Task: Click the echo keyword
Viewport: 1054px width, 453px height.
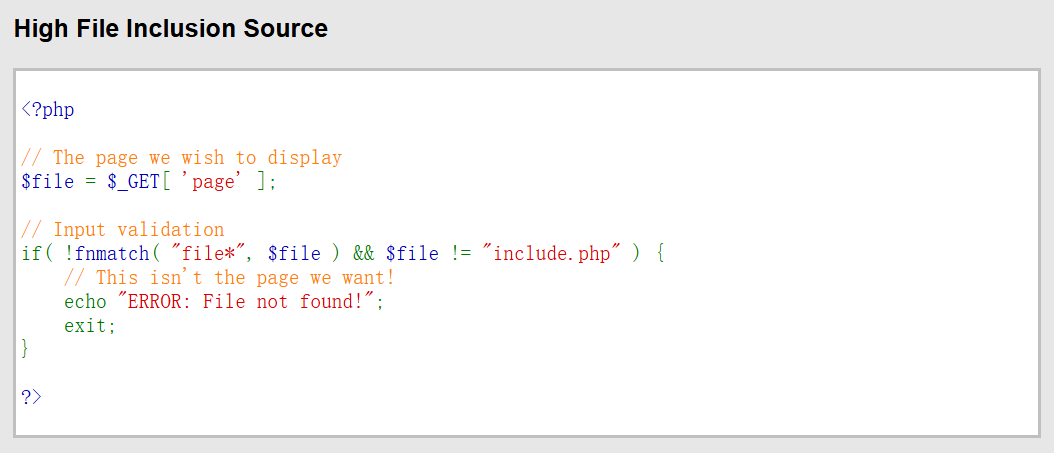Action: pyautogui.click(x=85, y=301)
